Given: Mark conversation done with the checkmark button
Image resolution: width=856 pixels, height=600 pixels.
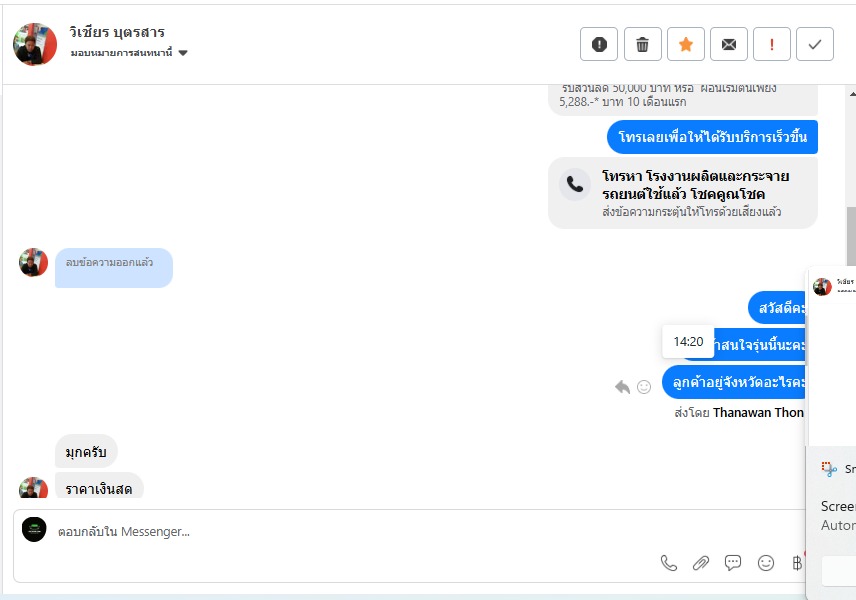Looking at the screenshot, I should pyautogui.click(x=815, y=44).
